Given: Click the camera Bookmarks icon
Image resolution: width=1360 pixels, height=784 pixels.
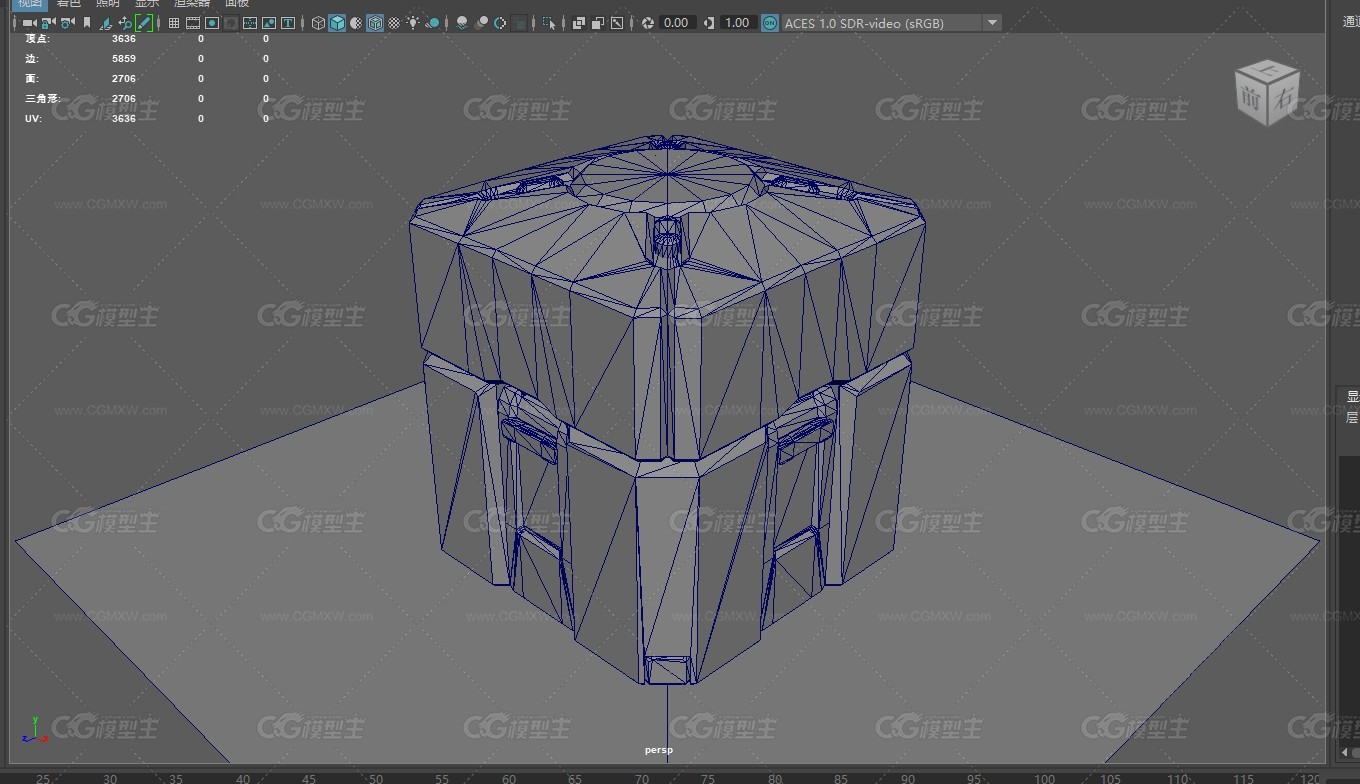Looking at the screenshot, I should [87, 23].
